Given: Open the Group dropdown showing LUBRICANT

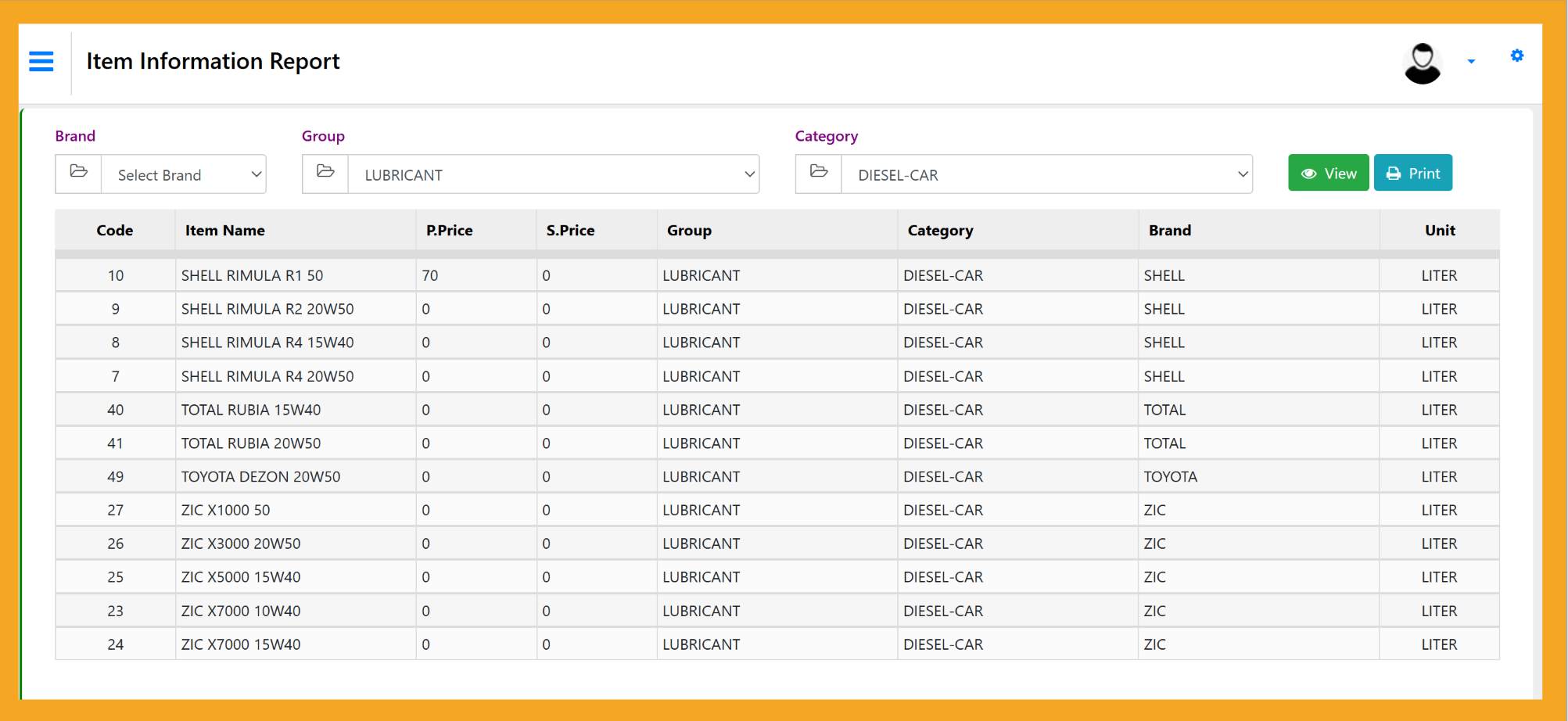Looking at the screenshot, I should [x=554, y=174].
